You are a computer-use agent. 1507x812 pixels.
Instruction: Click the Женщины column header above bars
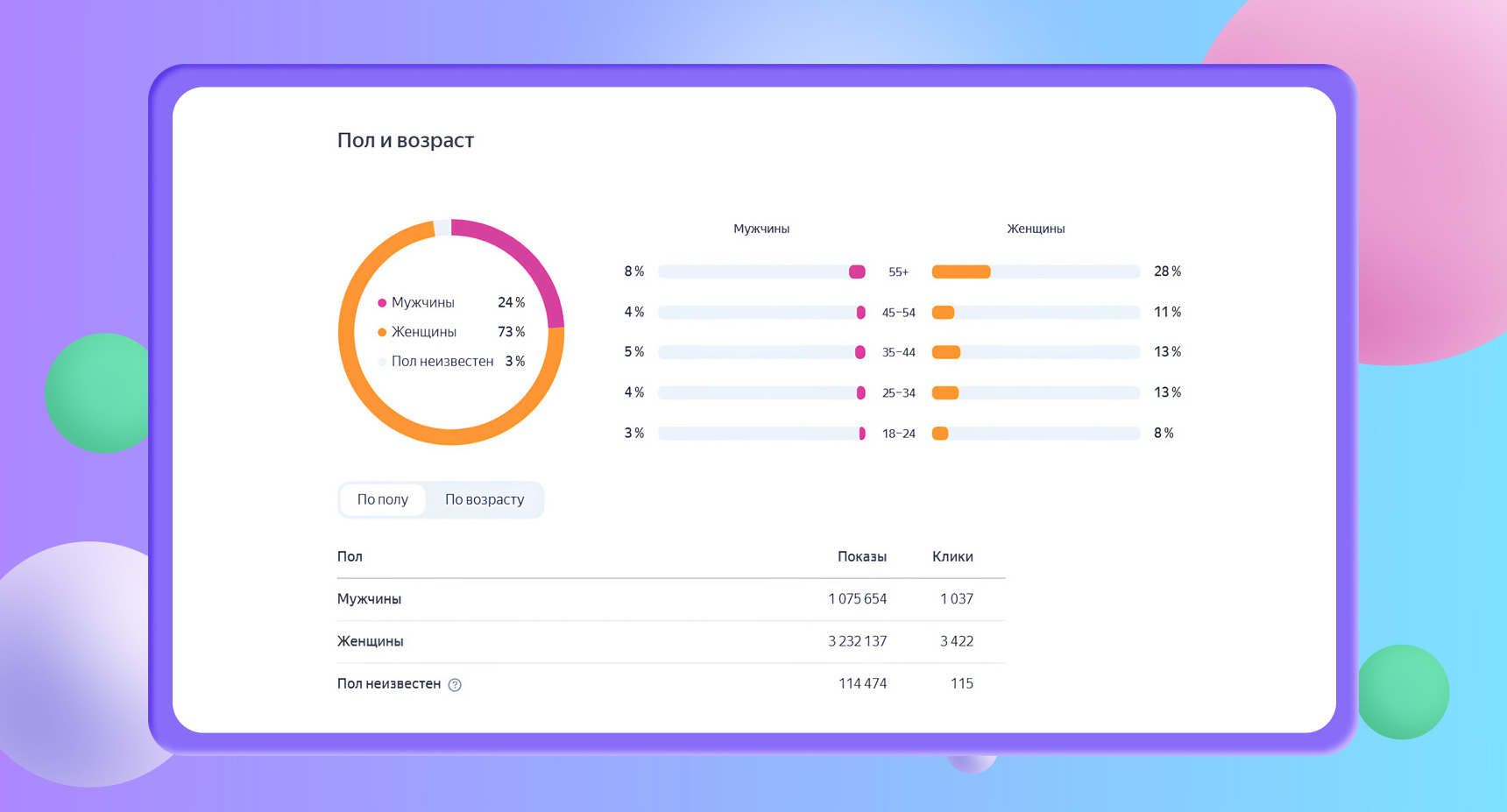point(1036,229)
